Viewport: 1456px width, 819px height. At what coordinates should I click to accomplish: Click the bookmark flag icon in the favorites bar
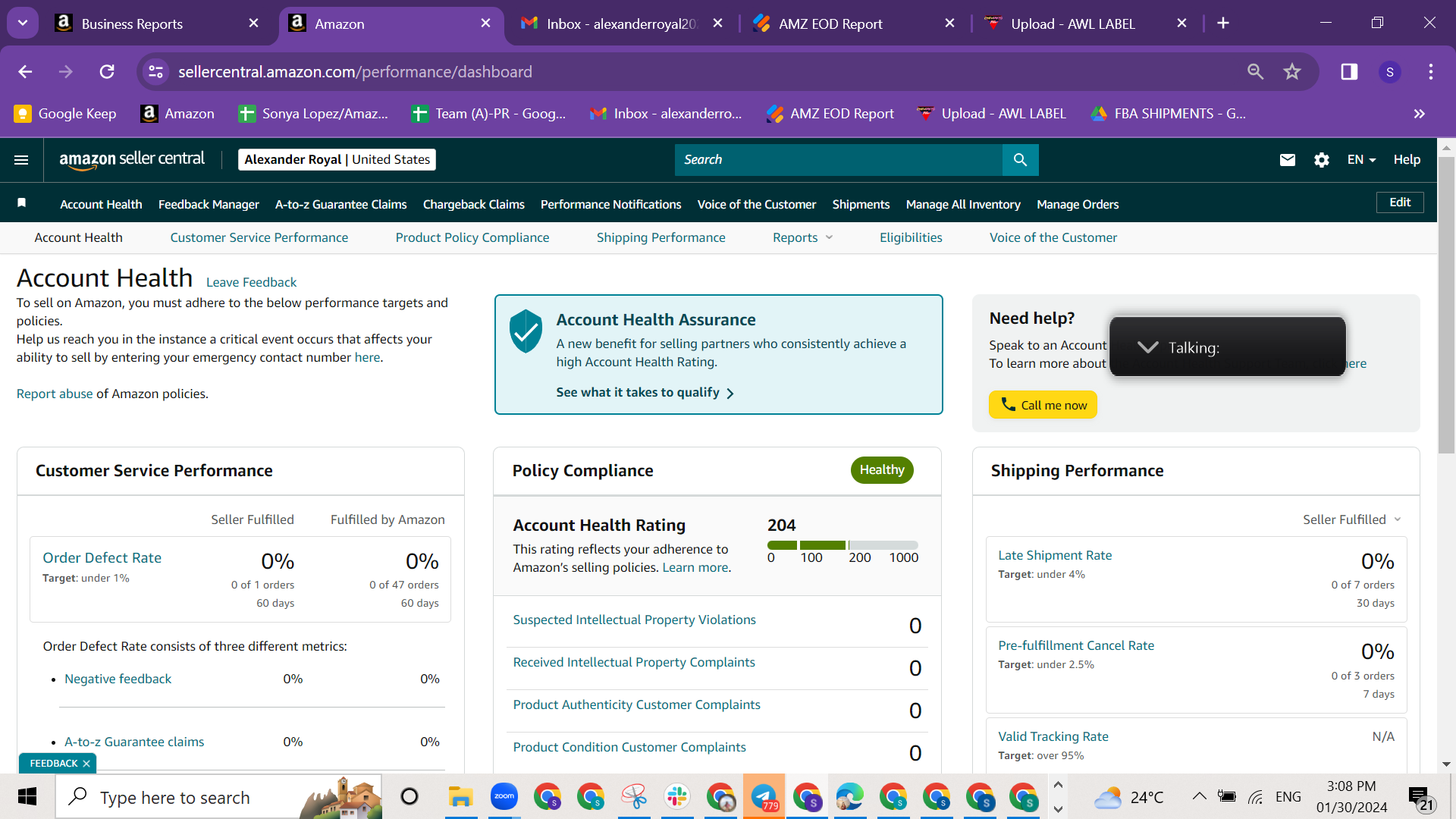(x=22, y=202)
